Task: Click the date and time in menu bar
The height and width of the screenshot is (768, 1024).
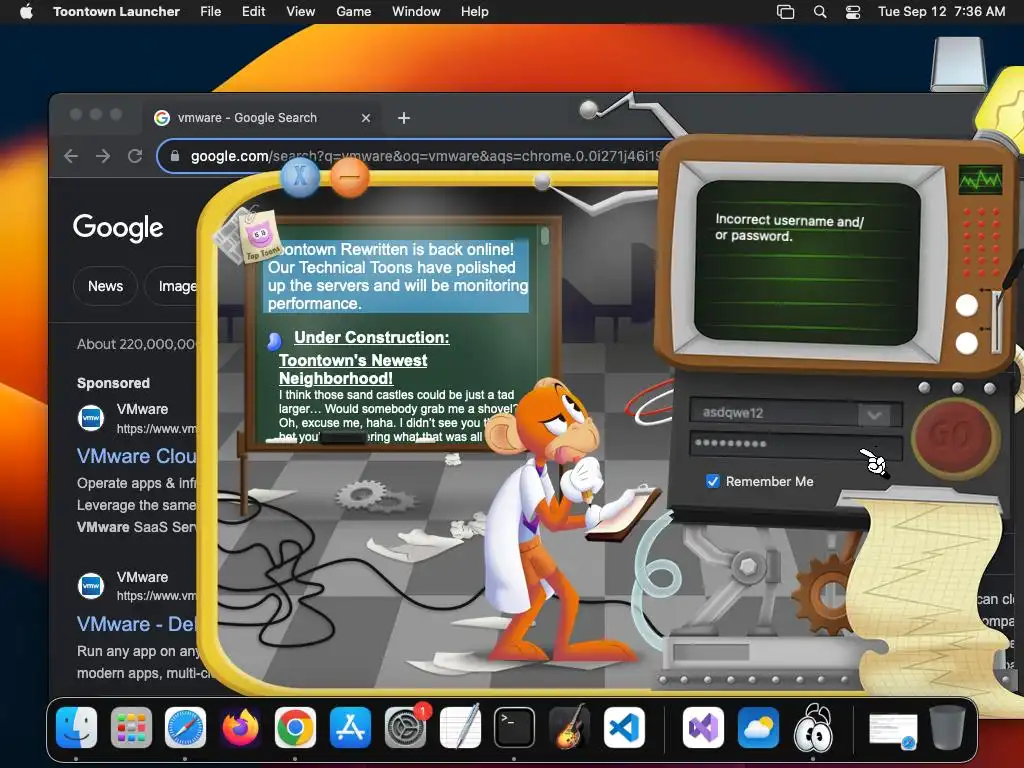Action: pyautogui.click(x=941, y=11)
